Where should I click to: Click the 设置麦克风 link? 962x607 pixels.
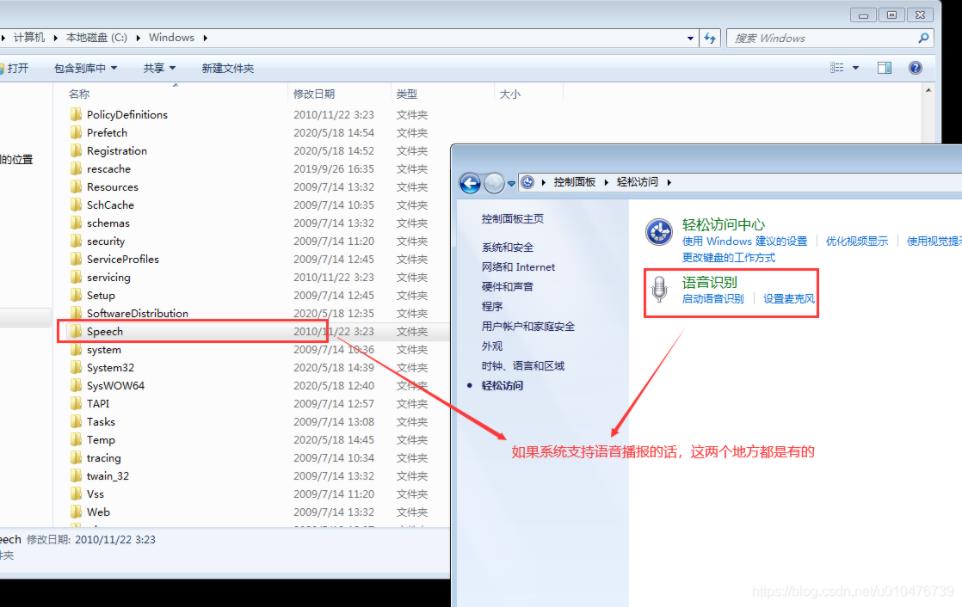[789, 299]
